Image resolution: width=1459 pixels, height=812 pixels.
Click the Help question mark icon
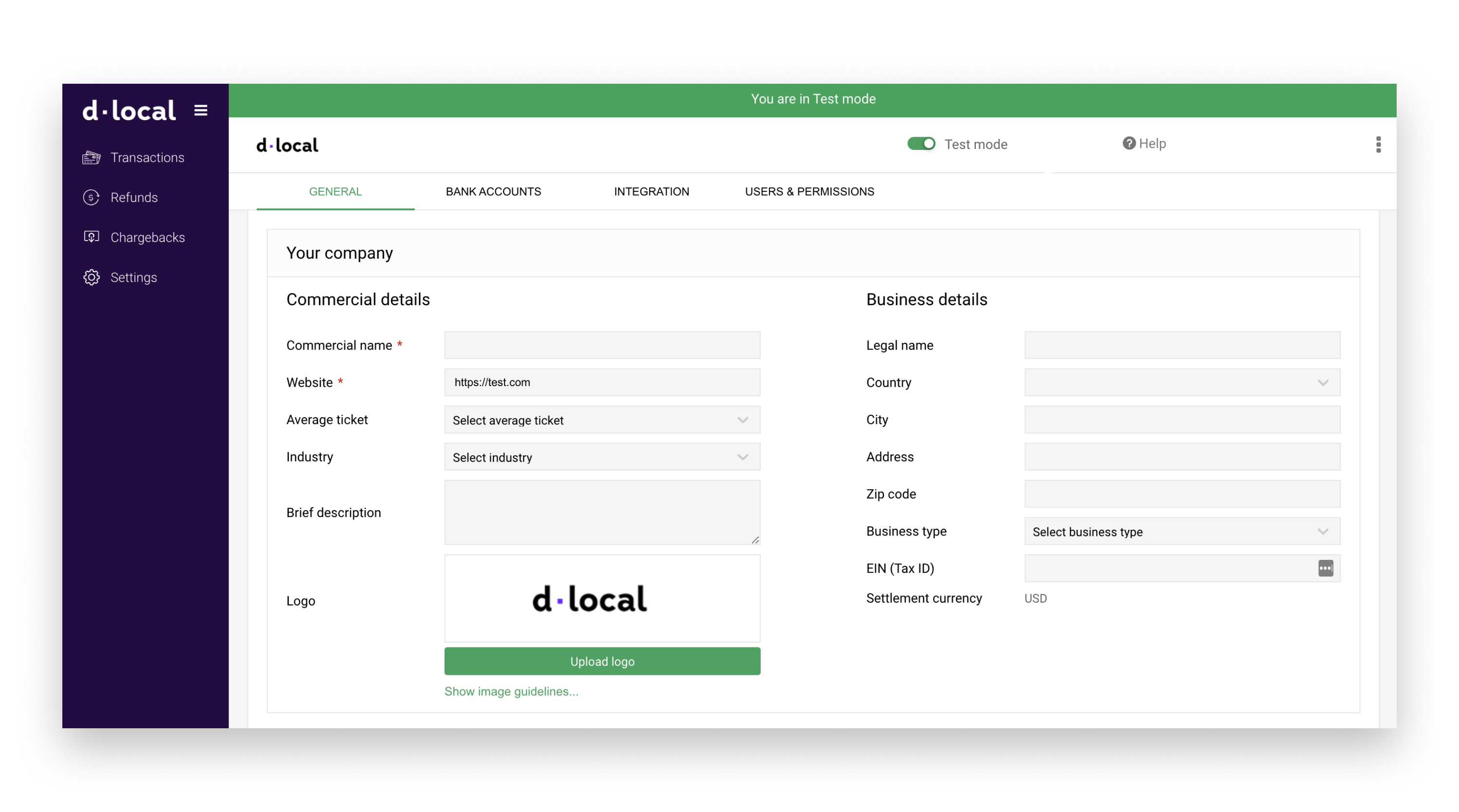click(1129, 143)
